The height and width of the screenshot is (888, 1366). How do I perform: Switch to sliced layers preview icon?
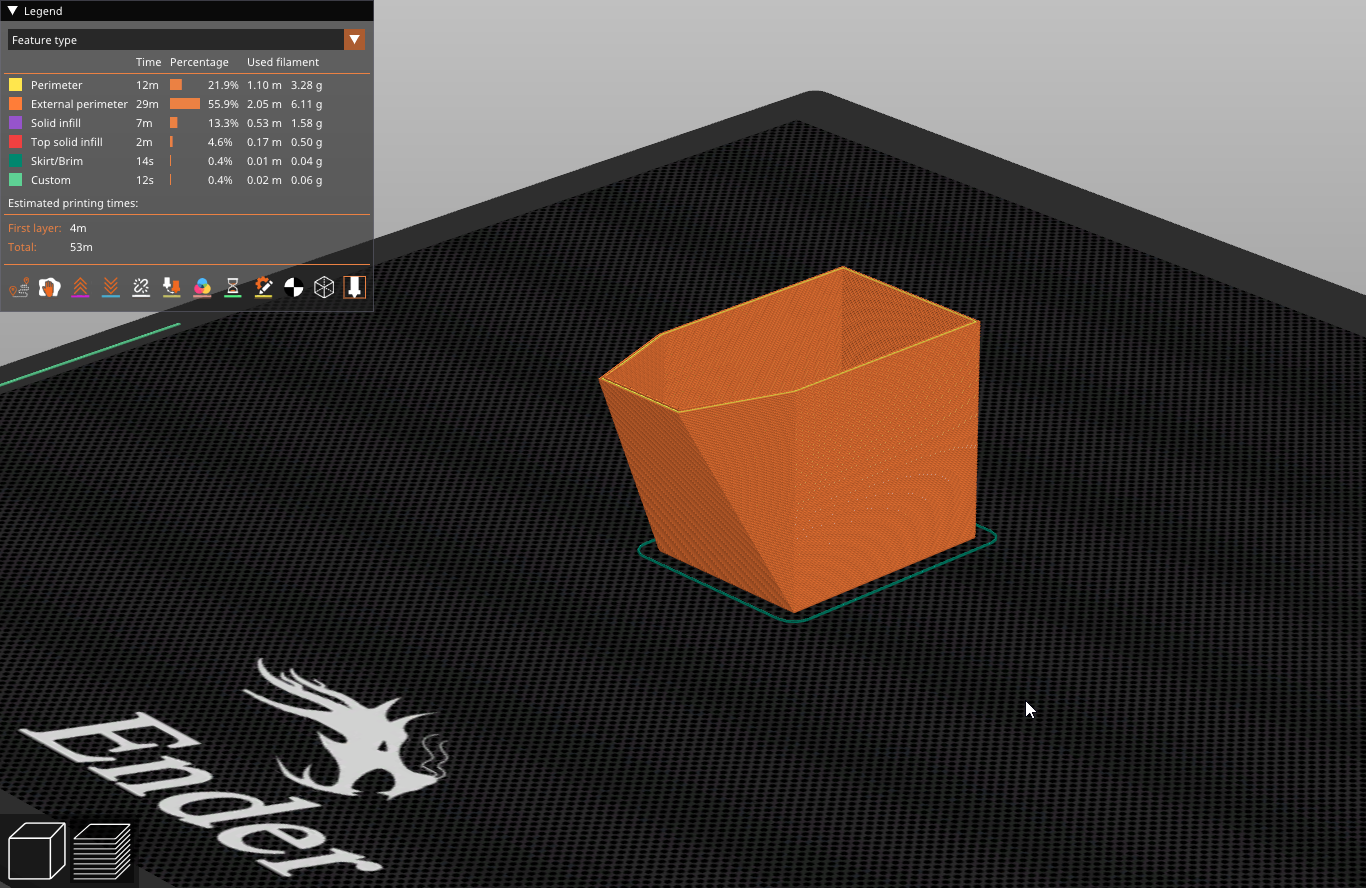pyautogui.click(x=102, y=851)
